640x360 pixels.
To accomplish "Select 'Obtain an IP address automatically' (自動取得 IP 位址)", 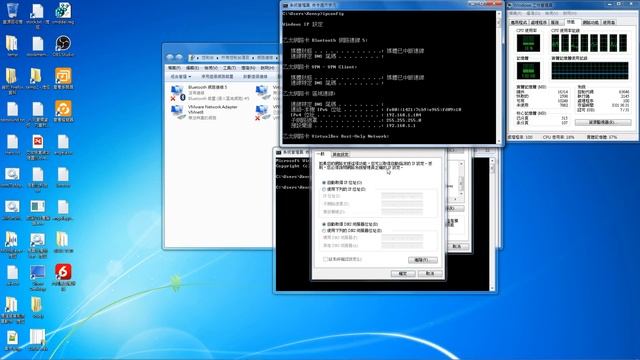I will (342, 182).
